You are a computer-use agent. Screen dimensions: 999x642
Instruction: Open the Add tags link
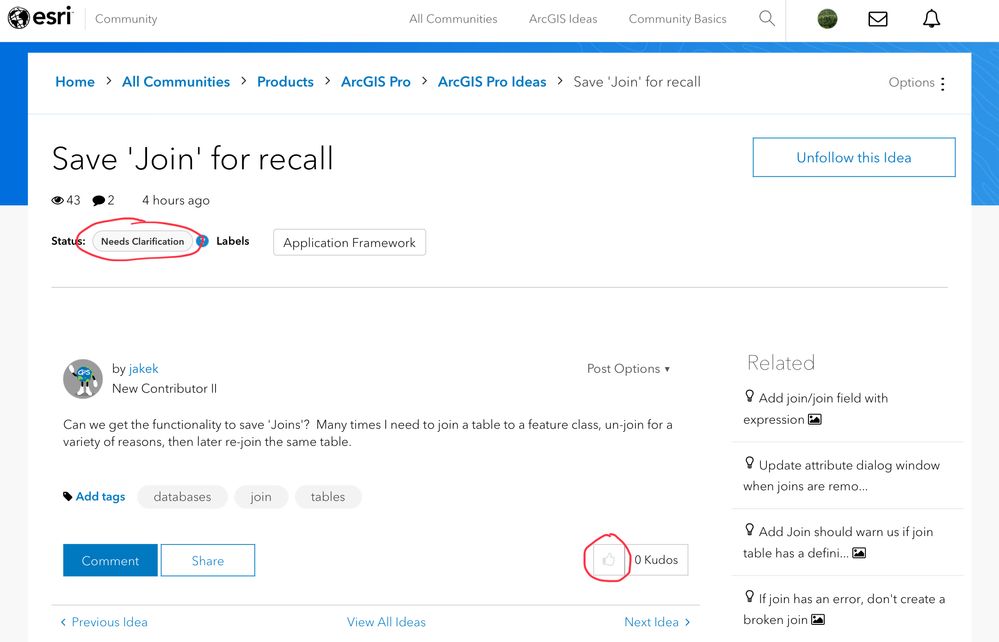100,497
